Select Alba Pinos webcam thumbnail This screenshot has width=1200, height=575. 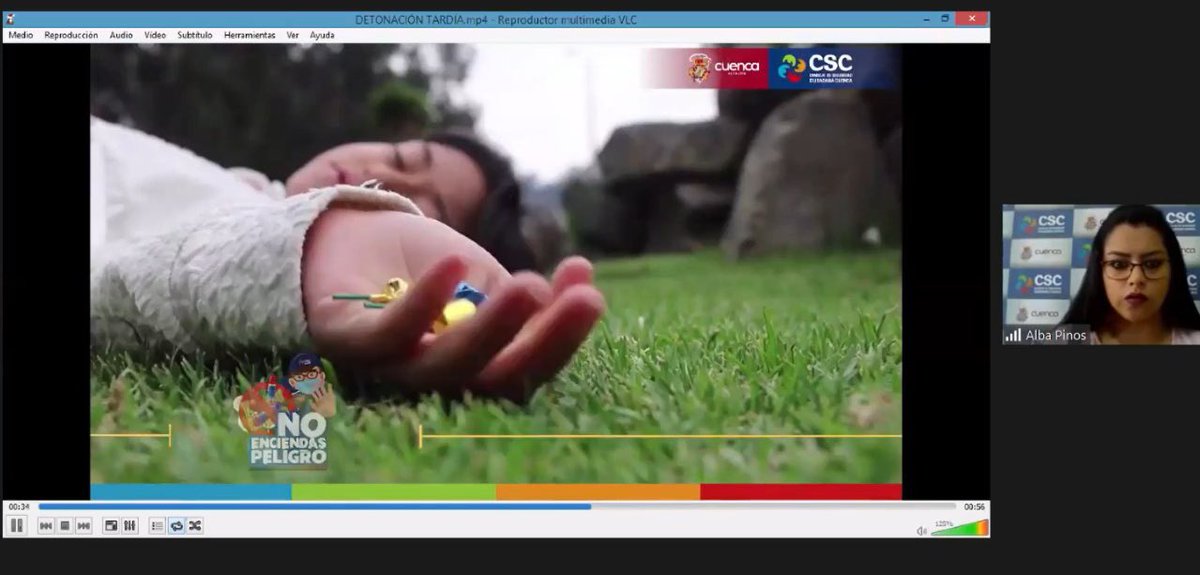click(x=1101, y=274)
